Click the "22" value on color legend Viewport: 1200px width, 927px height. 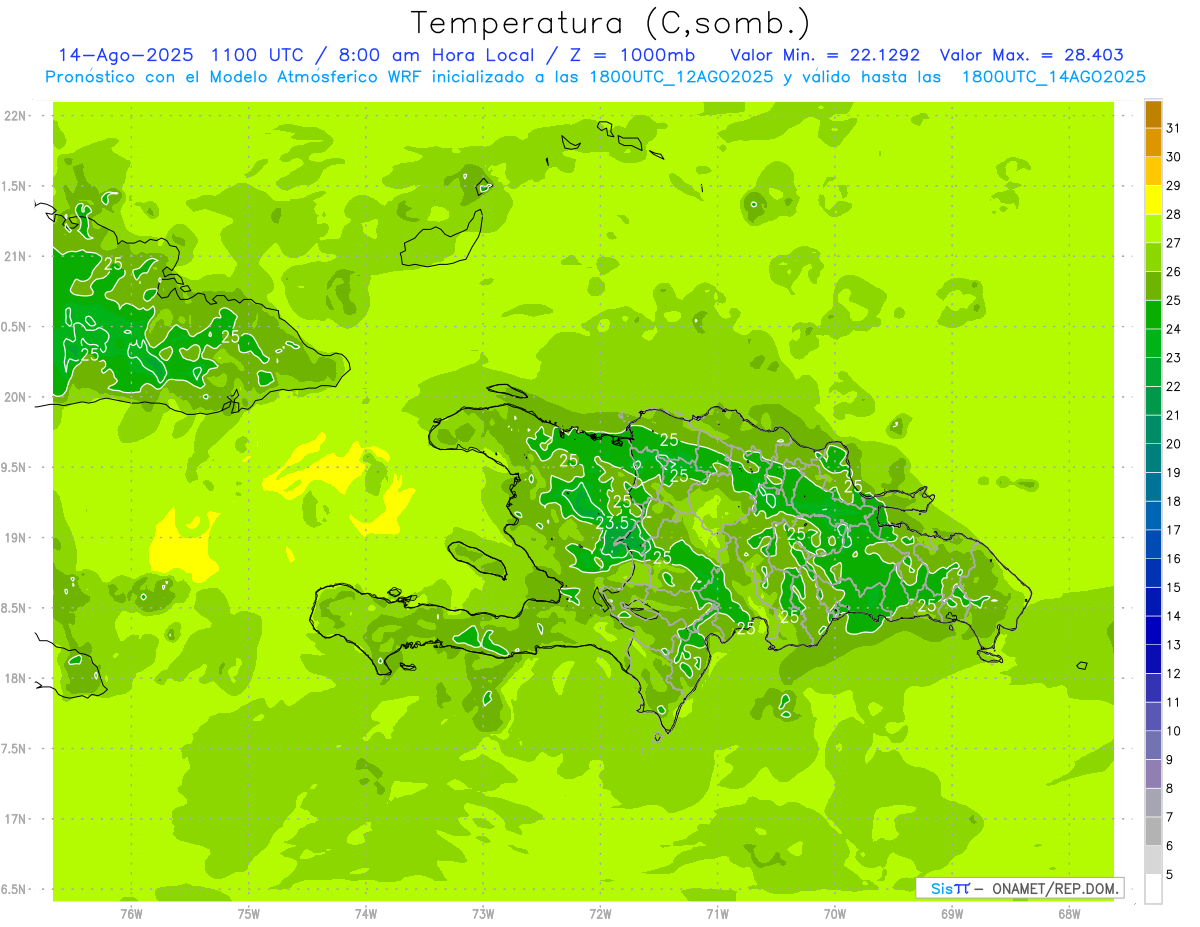(x=1174, y=386)
